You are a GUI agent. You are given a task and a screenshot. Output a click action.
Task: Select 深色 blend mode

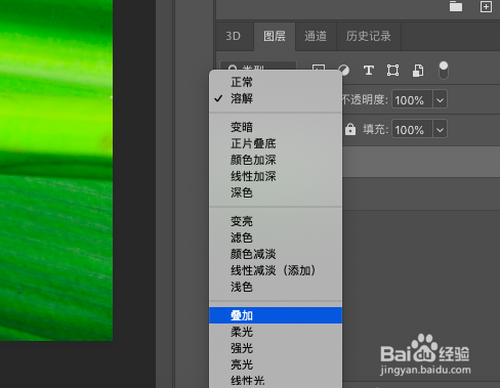[x=275, y=192]
